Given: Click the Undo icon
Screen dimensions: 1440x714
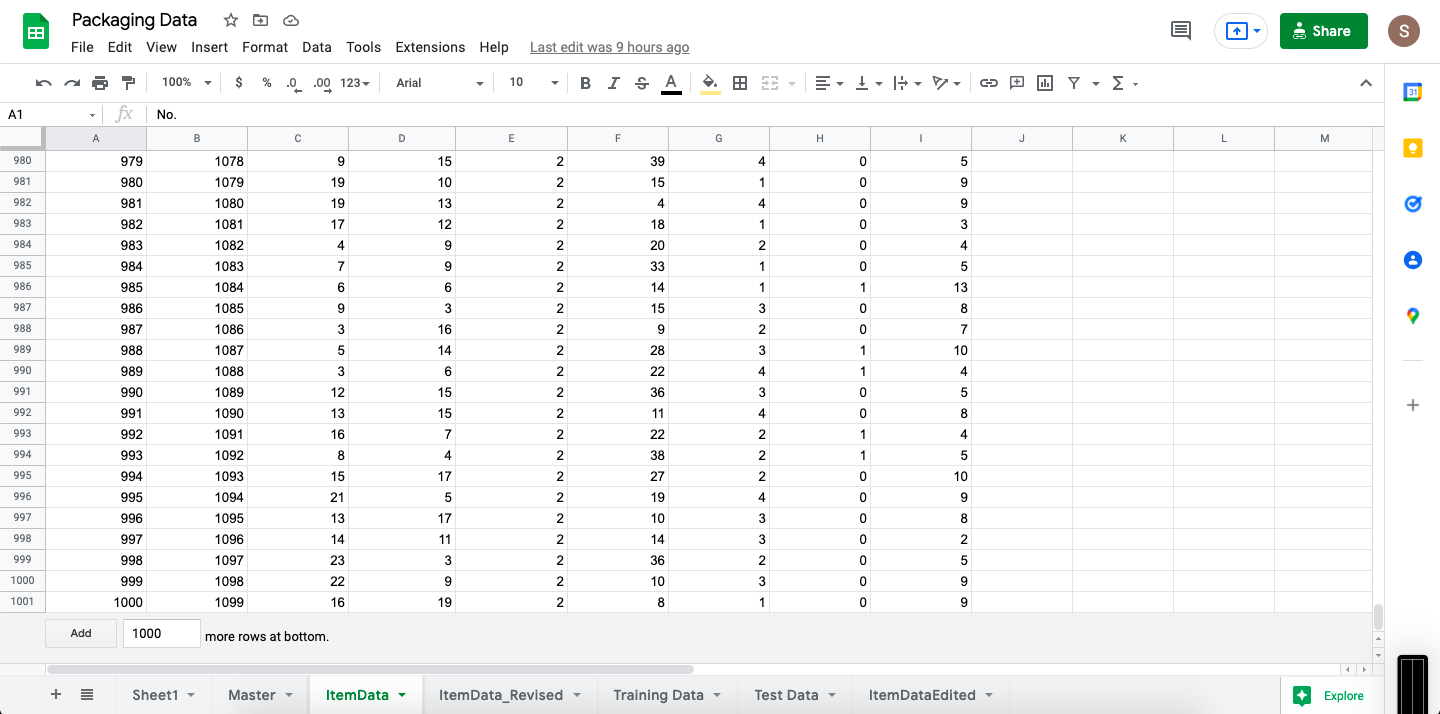Looking at the screenshot, I should [43, 83].
